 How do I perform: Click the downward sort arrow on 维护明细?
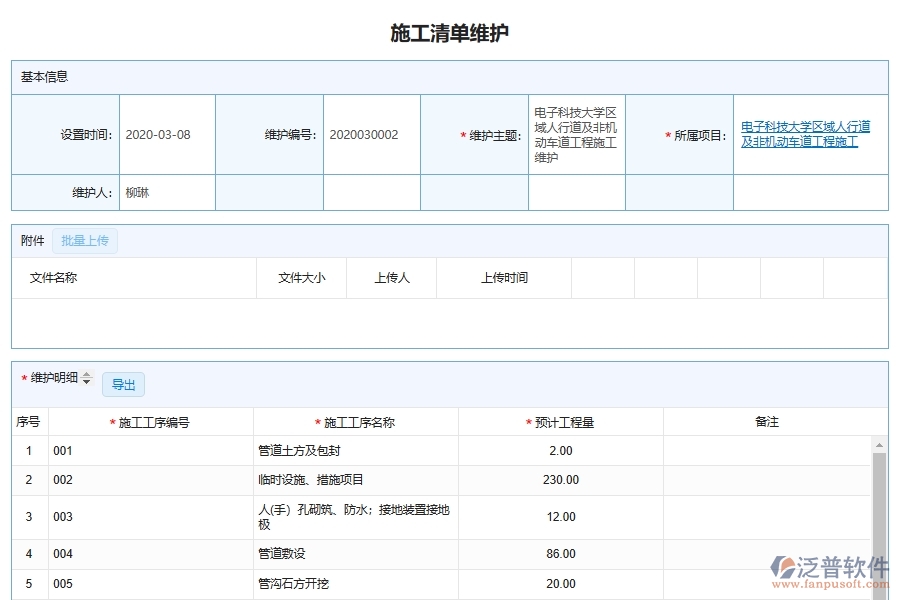pyautogui.click(x=87, y=383)
